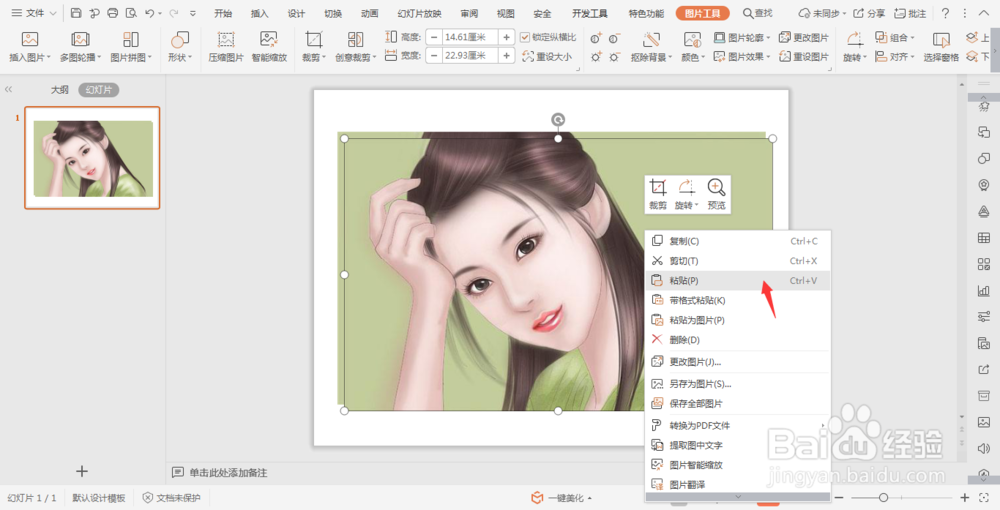
Task: Switch to the 图片工具 ribbon tab
Action: (x=703, y=13)
